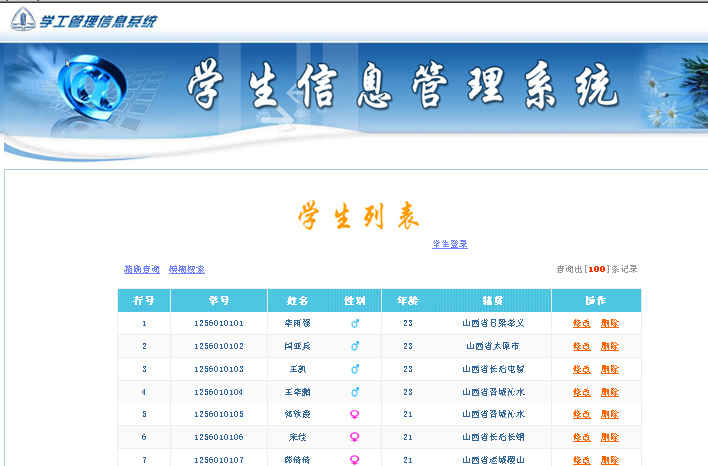The width and height of the screenshot is (708, 466).
Task: Click the 姓名 column header
Action: coord(298,300)
